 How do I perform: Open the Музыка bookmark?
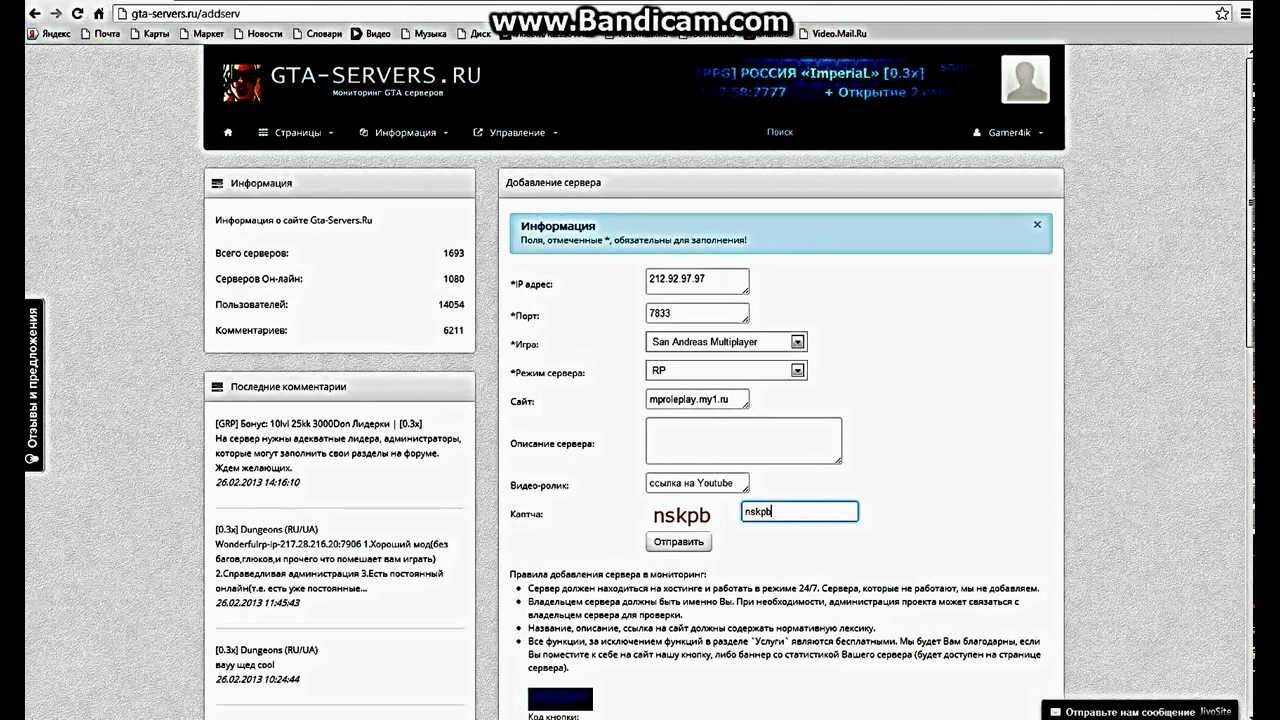point(423,34)
